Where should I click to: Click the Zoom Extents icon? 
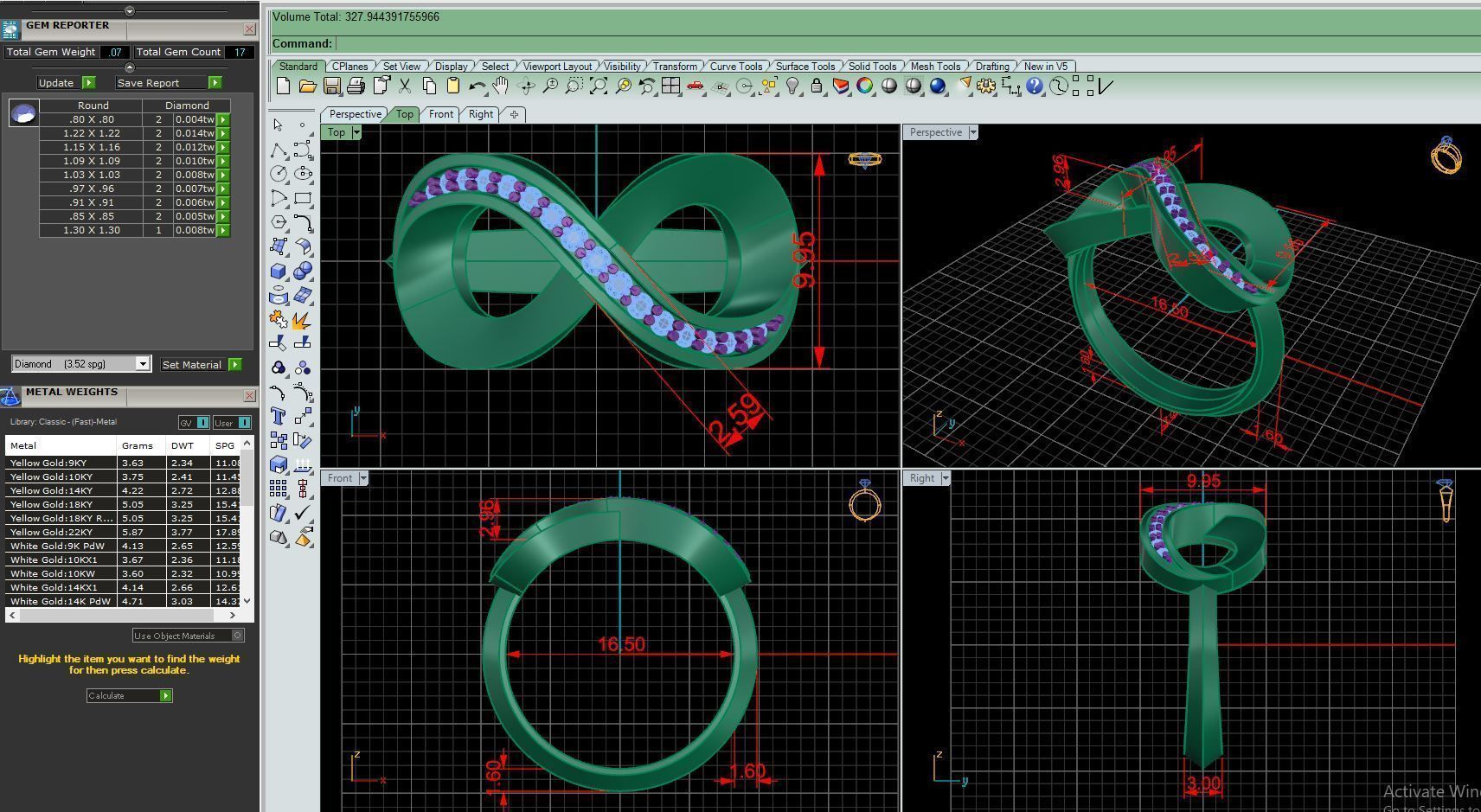coord(599,86)
